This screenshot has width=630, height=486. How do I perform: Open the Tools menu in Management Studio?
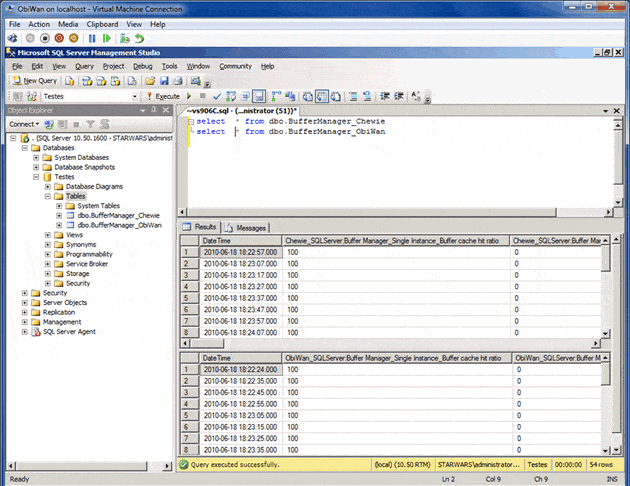pos(169,66)
